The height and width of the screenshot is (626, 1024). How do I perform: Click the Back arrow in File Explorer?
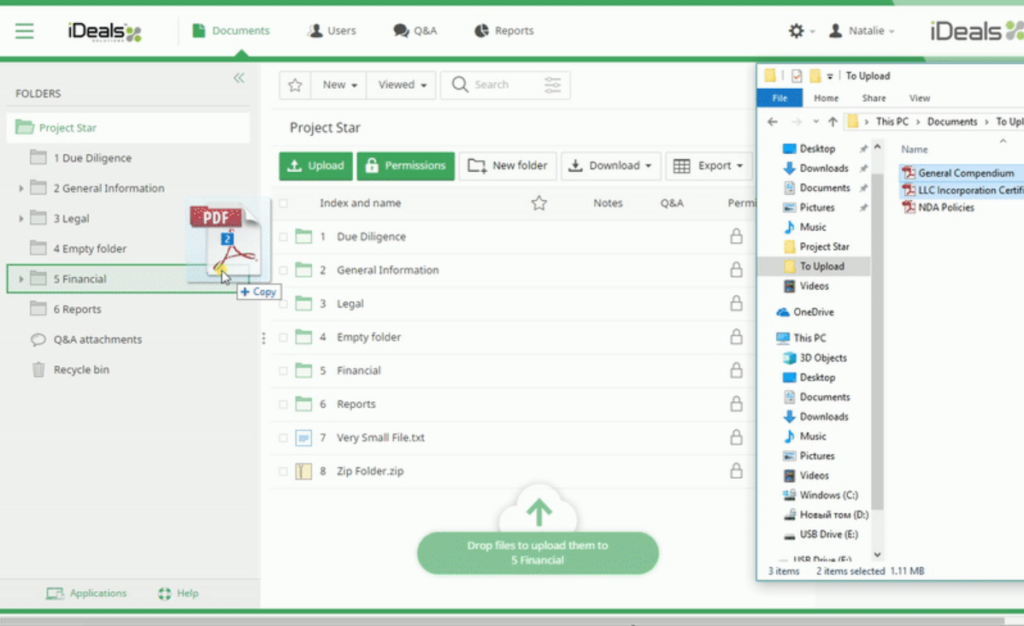click(772, 122)
